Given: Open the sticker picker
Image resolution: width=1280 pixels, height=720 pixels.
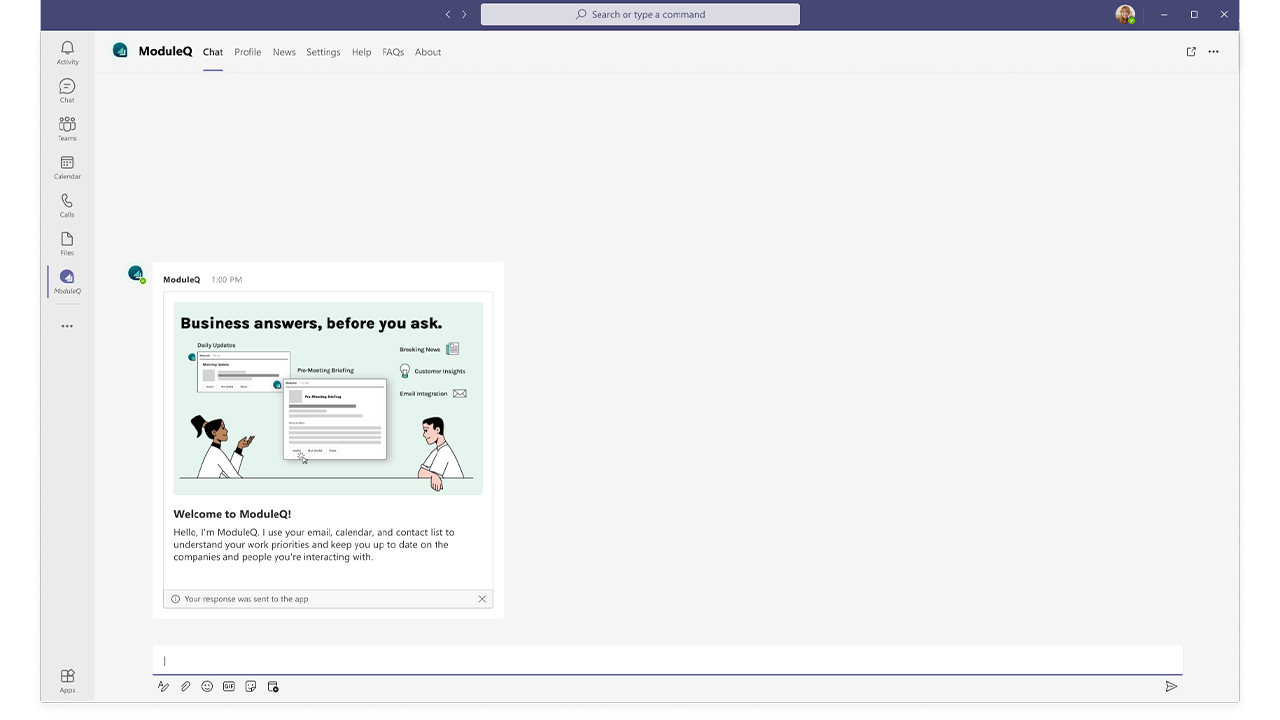Looking at the screenshot, I should click(251, 686).
